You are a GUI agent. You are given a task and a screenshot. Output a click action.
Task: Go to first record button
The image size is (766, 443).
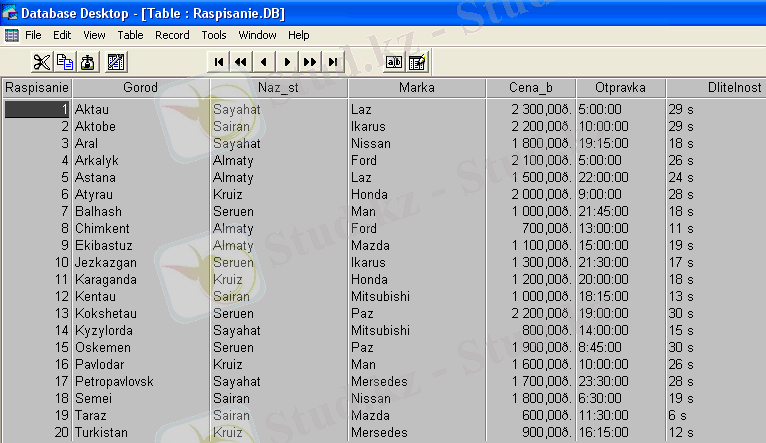click(x=219, y=62)
